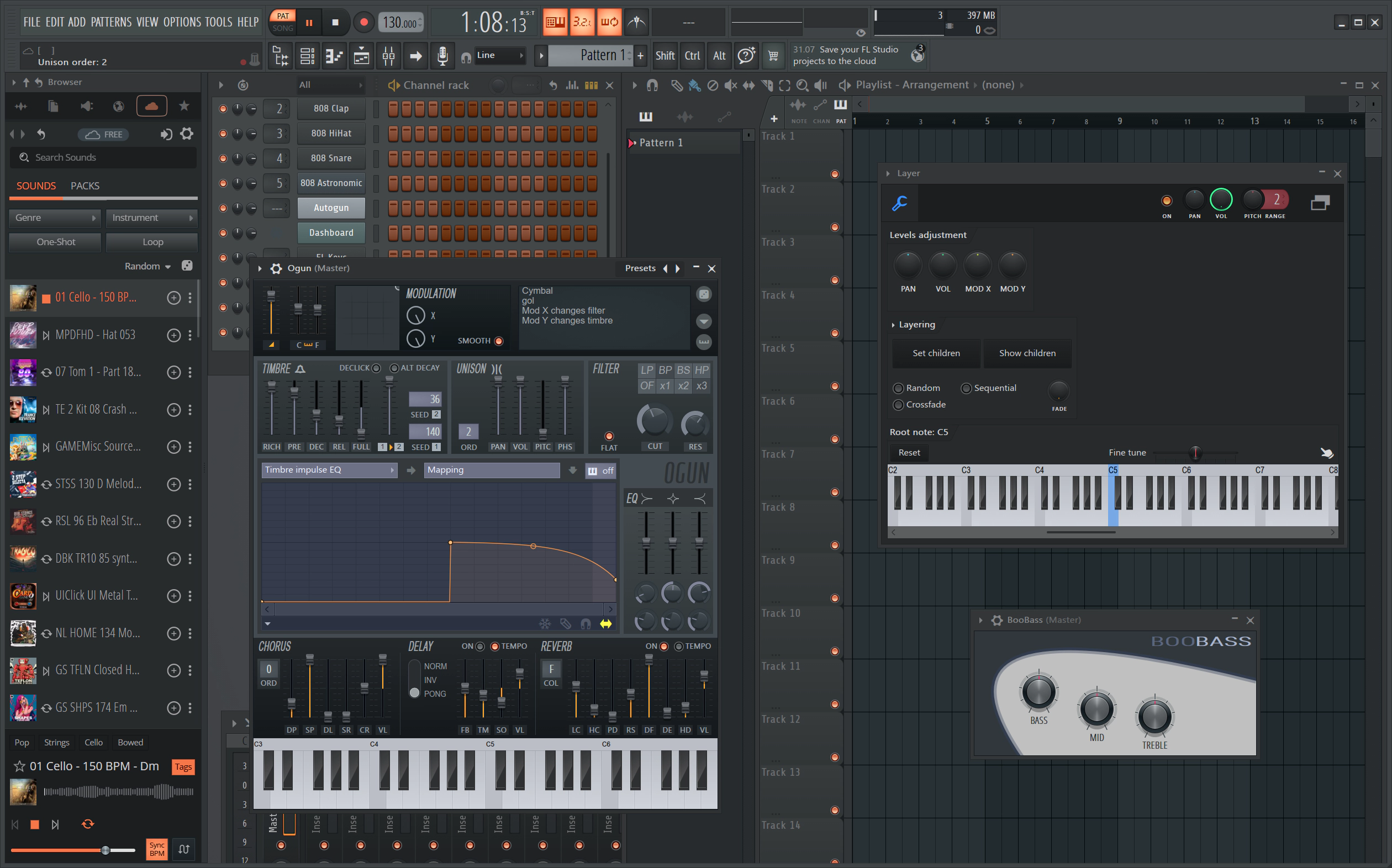Open Browser favorites star icon

click(x=184, y=106)
